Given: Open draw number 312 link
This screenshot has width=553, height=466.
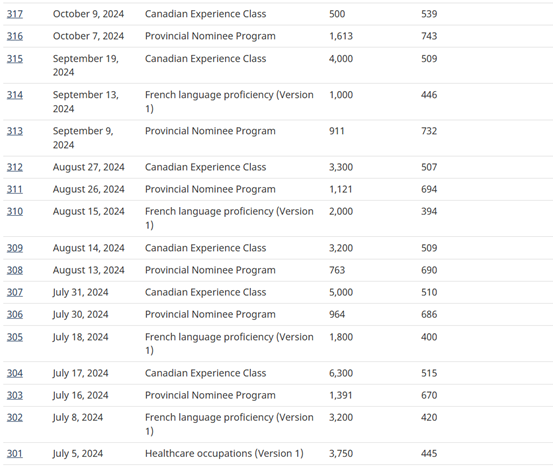Looking at the screenshot, I should 15,167.
